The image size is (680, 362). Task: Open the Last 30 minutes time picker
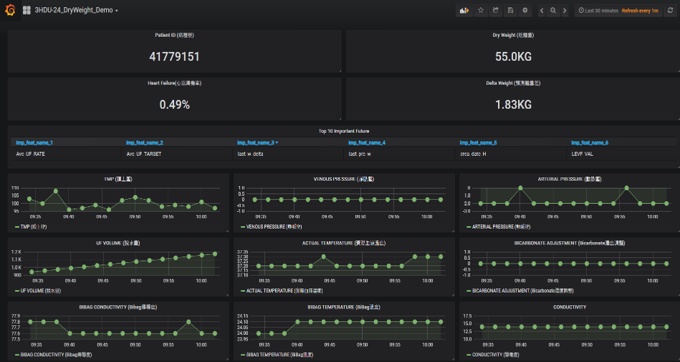(x=618, y=10)
